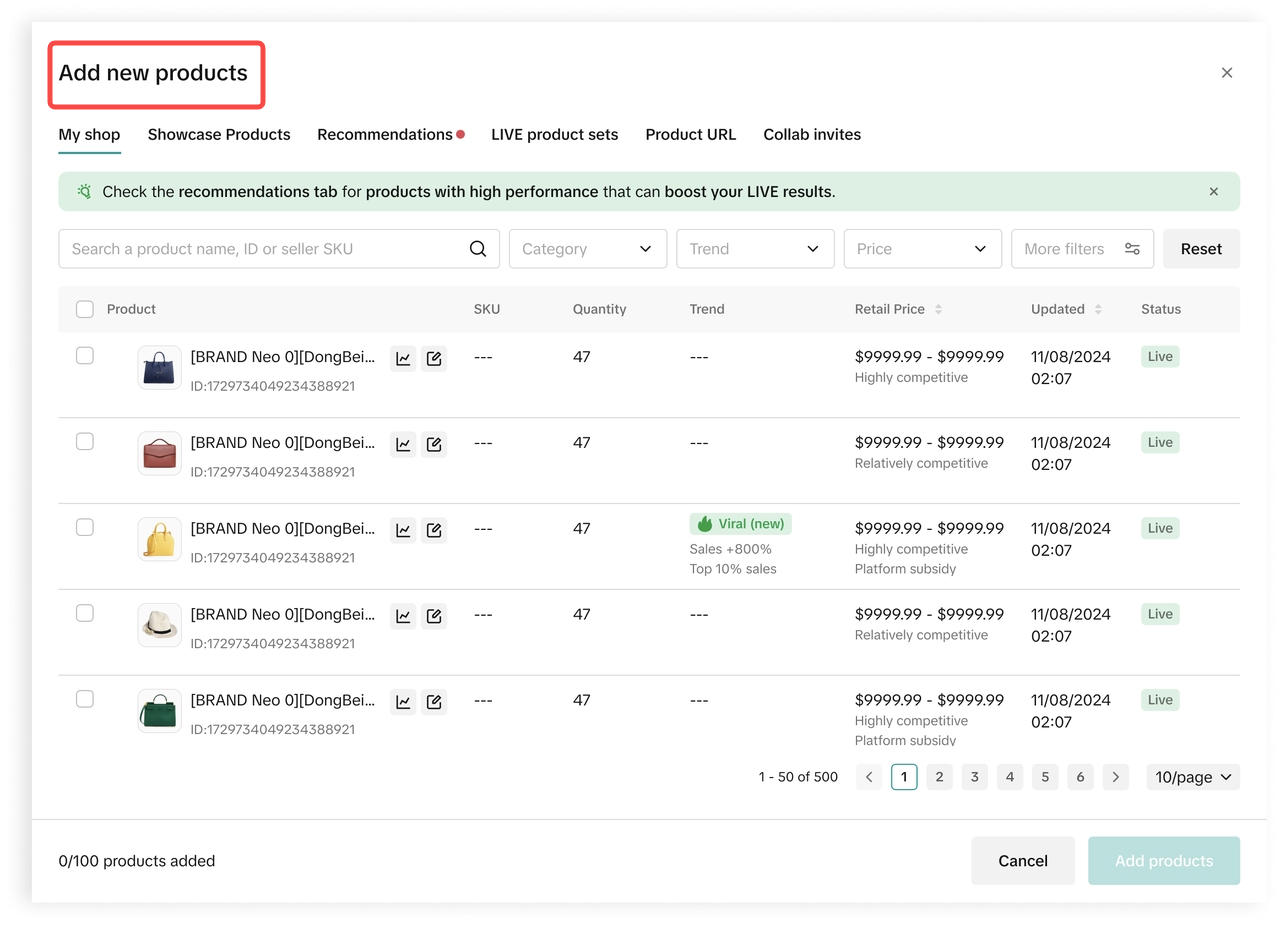Click edit icon for white hat product
The height and width of the screenshot is (925, 1280).
(434, 617)
